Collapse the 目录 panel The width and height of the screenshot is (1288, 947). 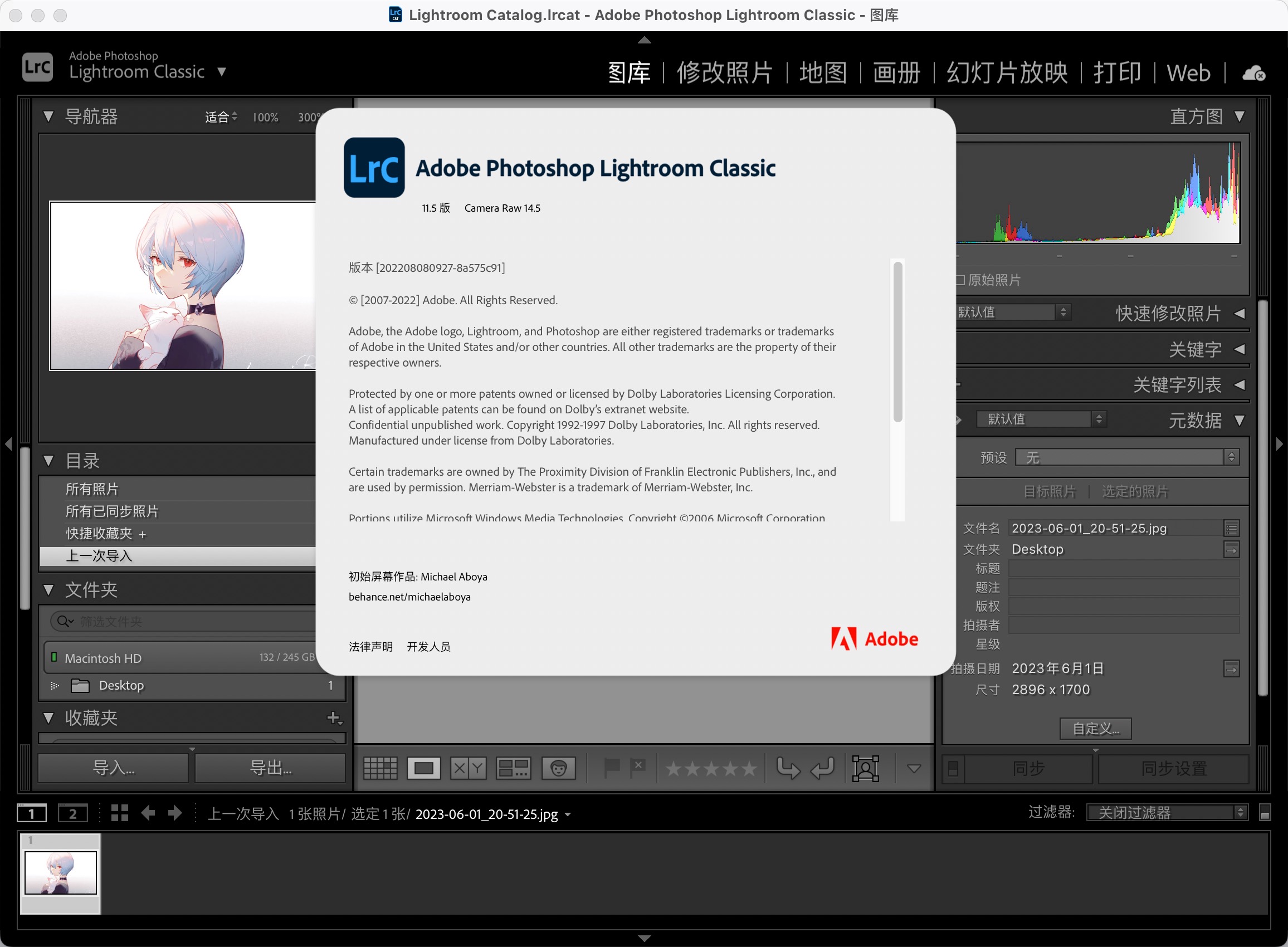[48, 460]
